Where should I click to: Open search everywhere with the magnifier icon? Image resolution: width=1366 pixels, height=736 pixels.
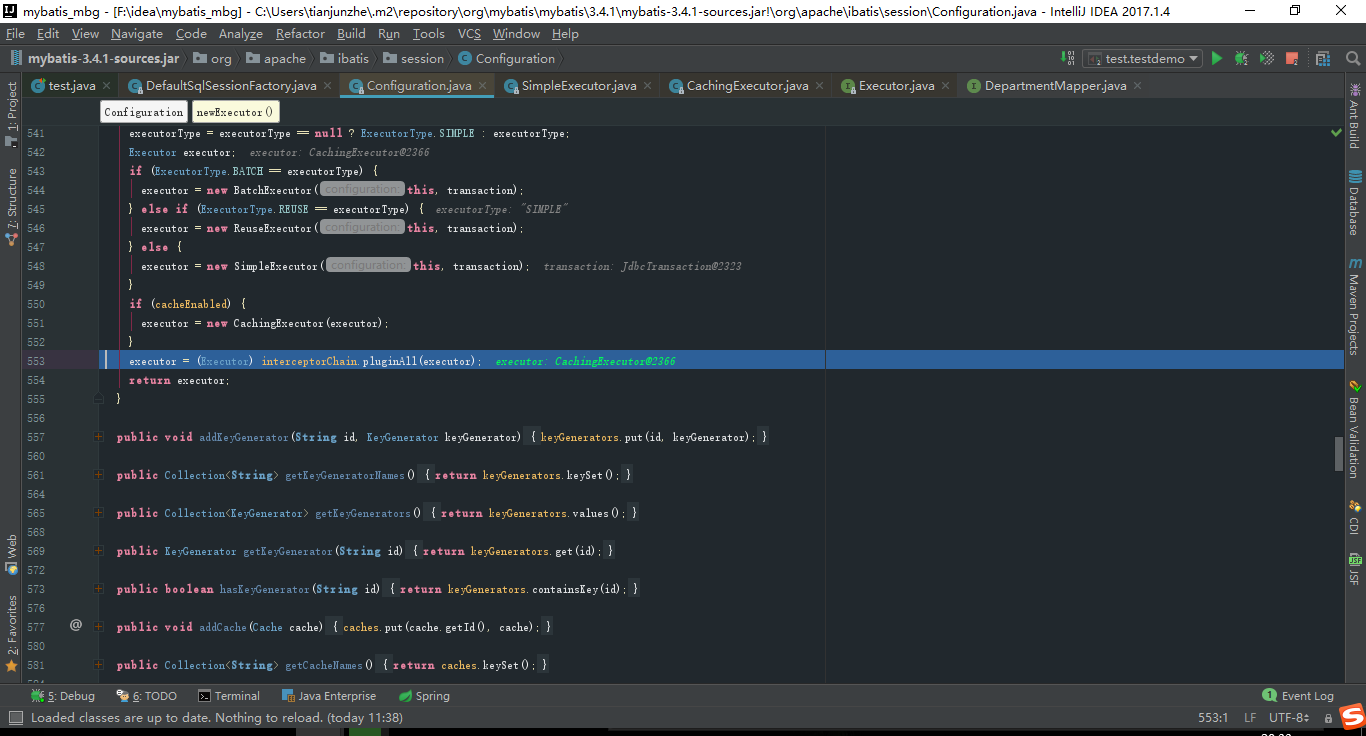coord(1353,58)
